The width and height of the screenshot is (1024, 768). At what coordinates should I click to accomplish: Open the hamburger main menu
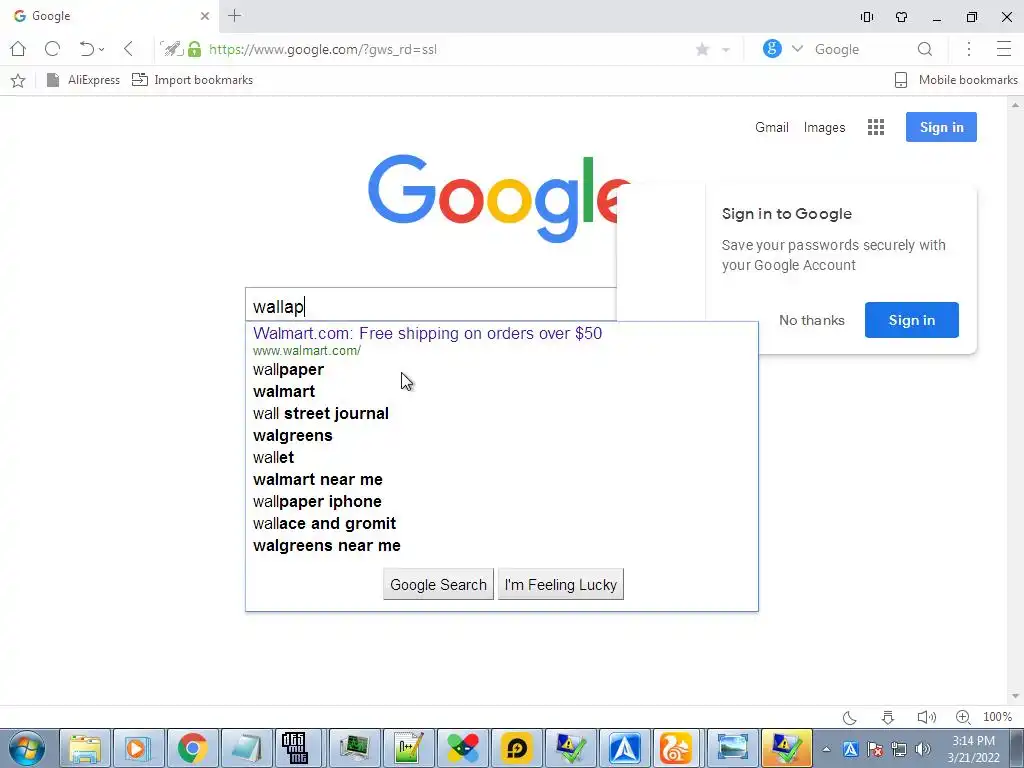[x=1004, y=49]
